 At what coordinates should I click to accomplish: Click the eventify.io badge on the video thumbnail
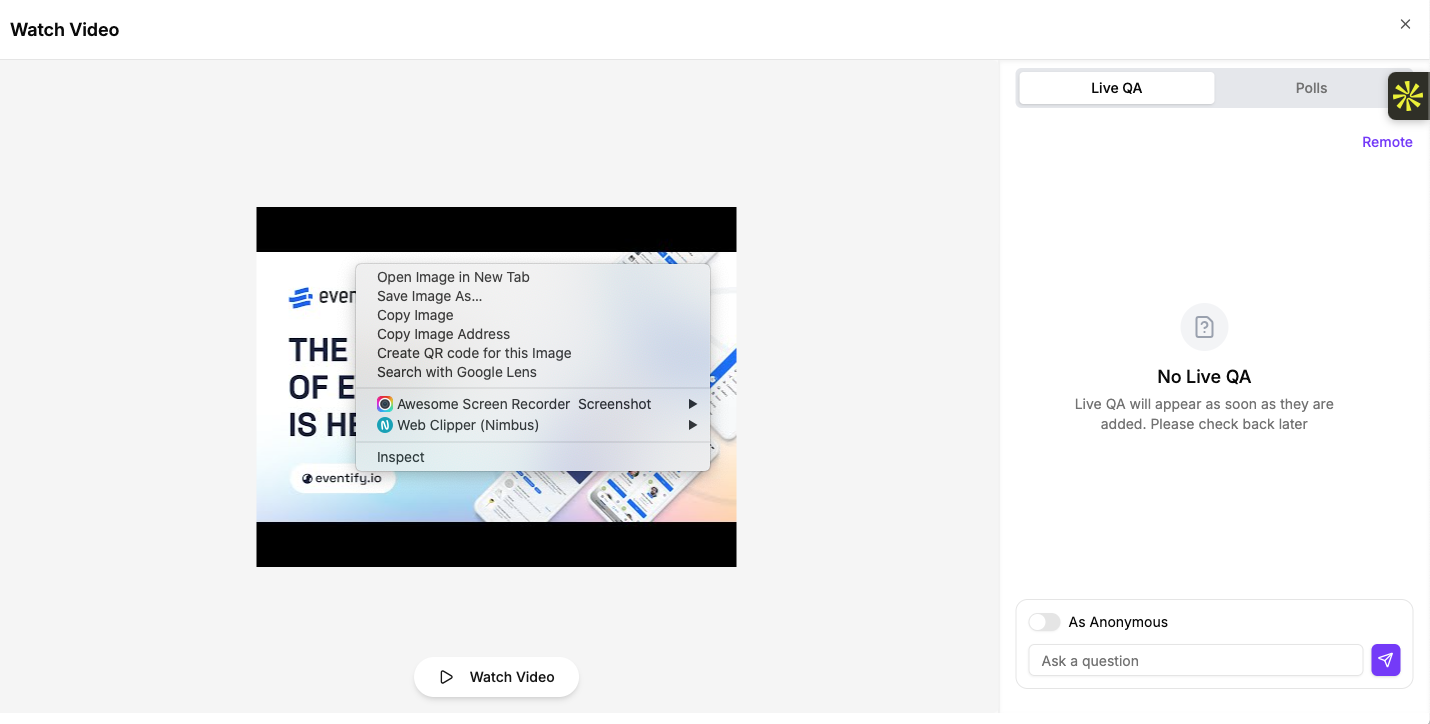(x=342, y=478)
